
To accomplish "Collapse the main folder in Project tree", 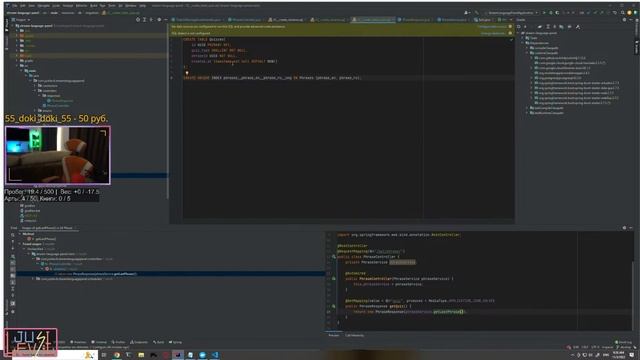I will pyautogui.click(x=21, y=71).
